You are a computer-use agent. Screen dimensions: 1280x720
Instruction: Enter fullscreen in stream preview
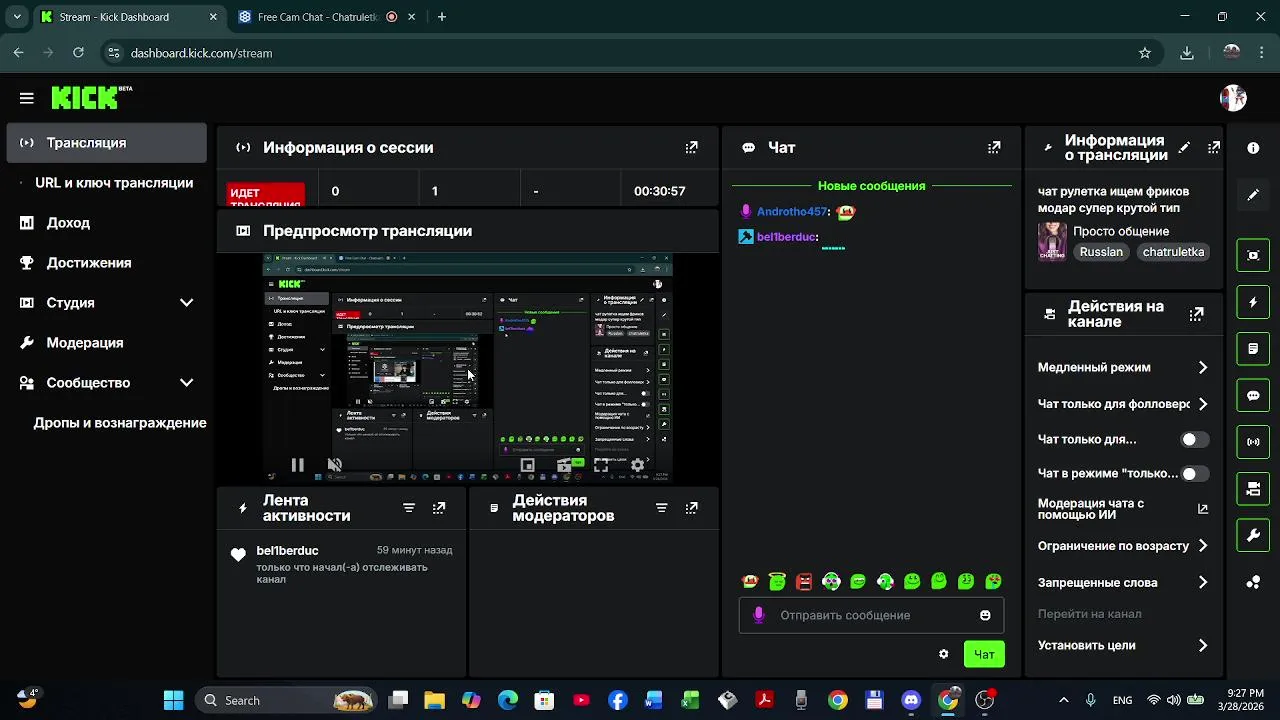click(x=601, y=465)
